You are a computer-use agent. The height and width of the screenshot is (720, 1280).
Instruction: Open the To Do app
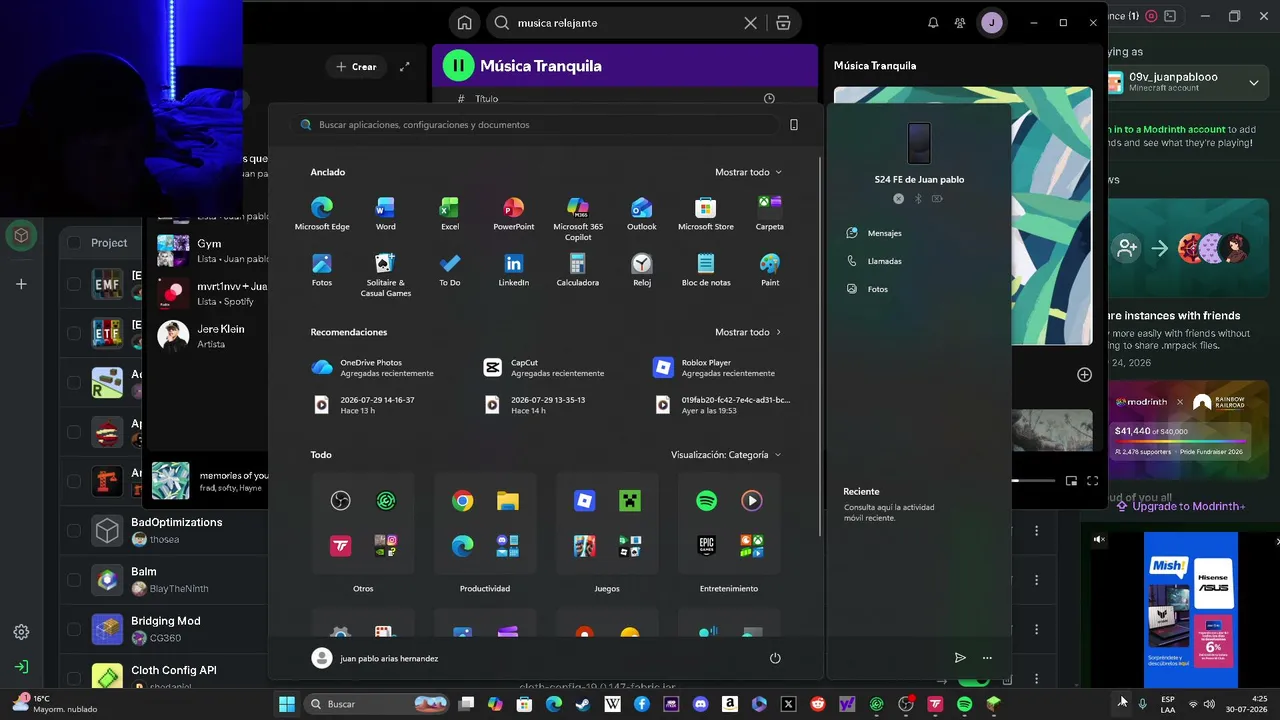[450, 270]
